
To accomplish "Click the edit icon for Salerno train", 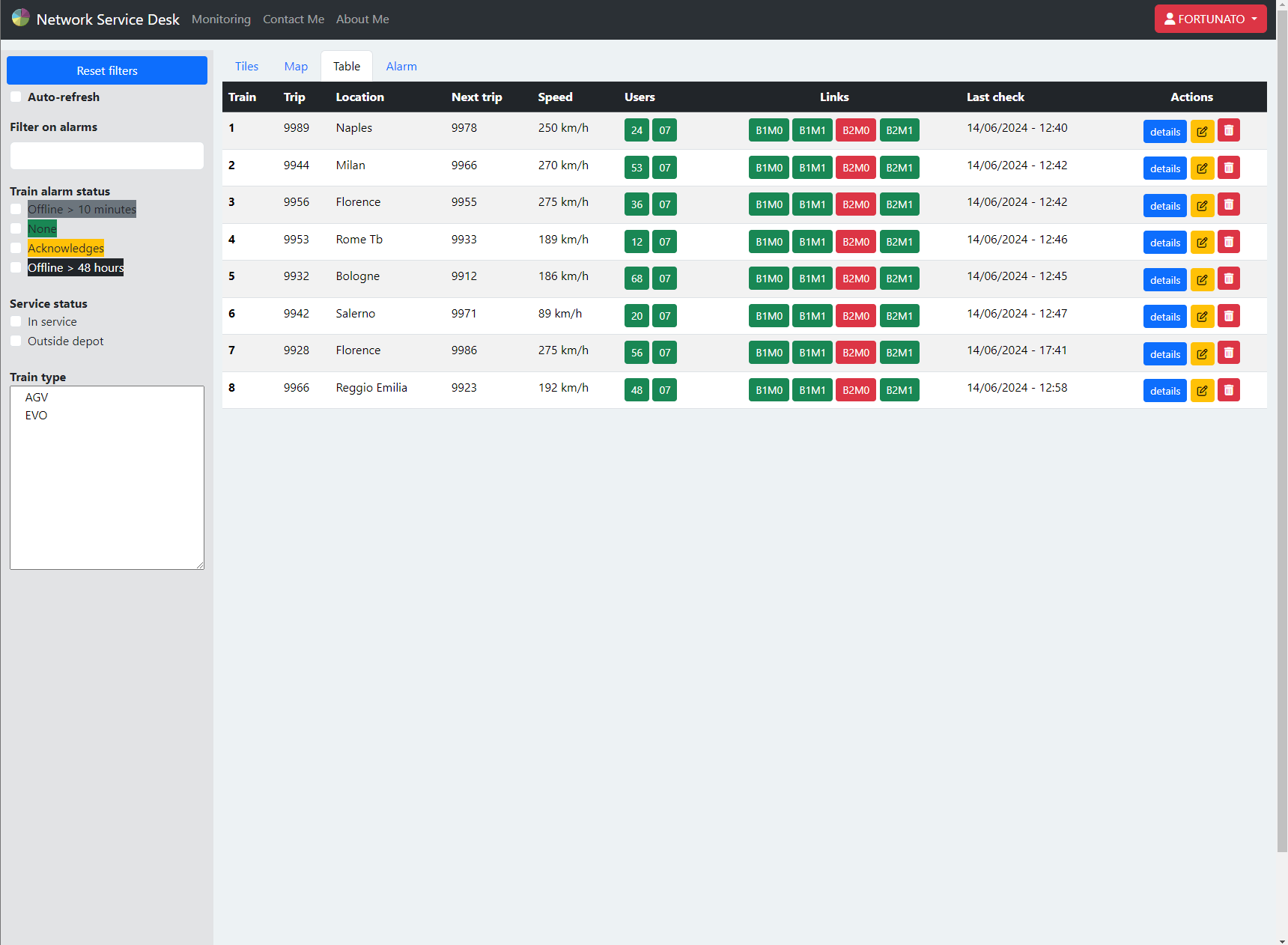I will click(1202, 316).
